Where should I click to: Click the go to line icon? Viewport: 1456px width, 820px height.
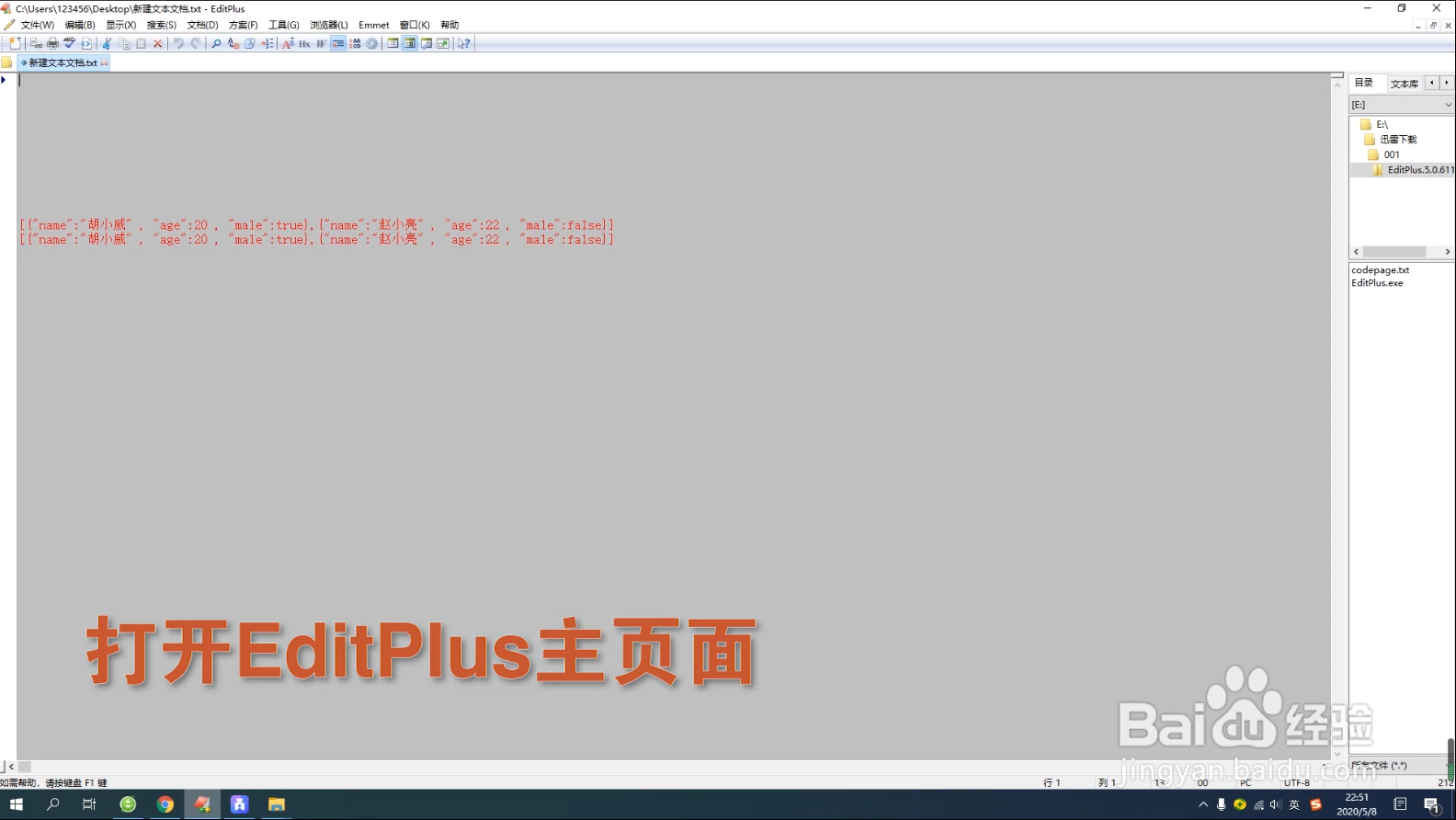(x=267, y=43)
